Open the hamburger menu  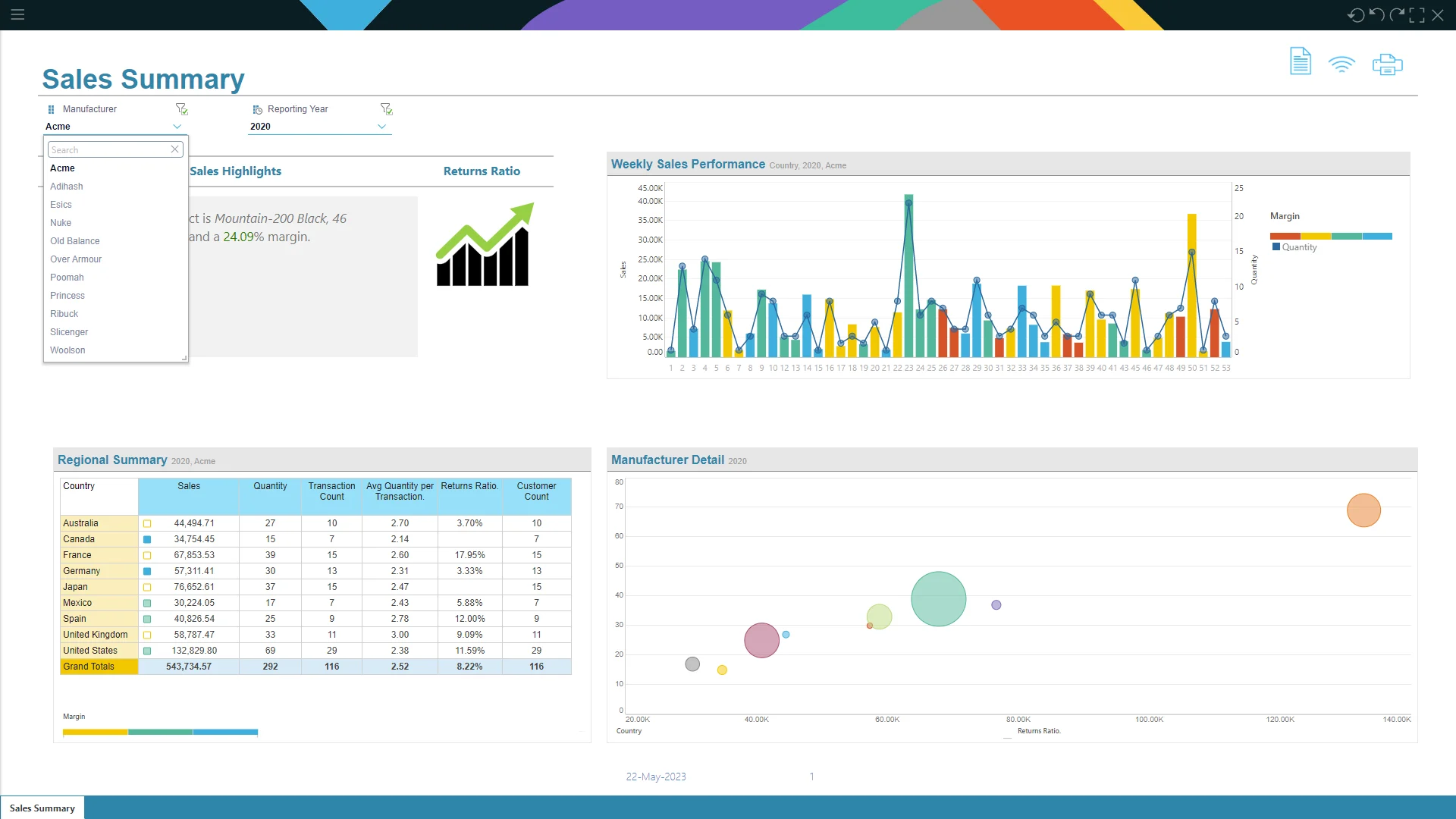[x=17, y=14]
